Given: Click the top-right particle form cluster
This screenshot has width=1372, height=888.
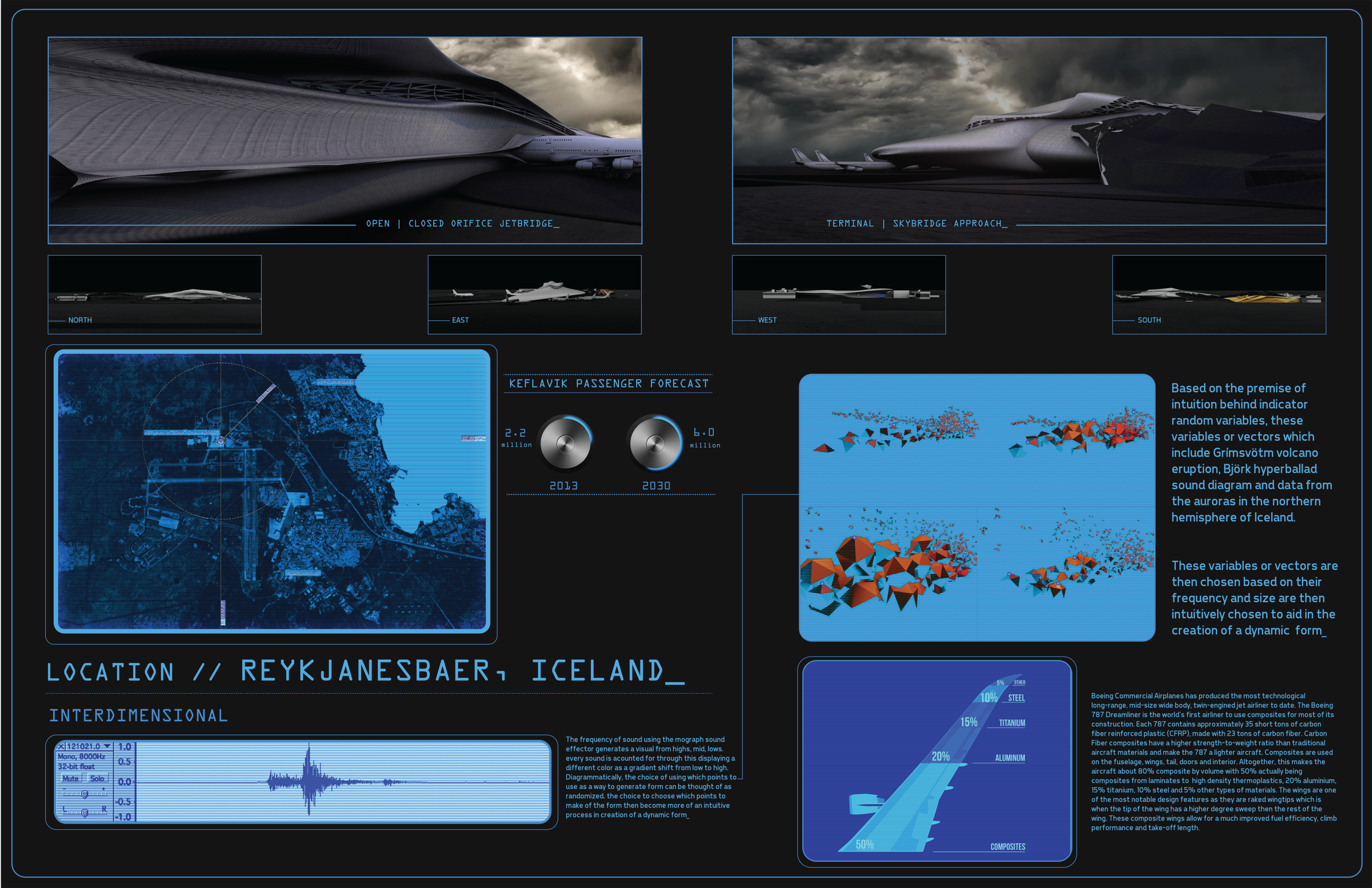Looking at the screenshot, I should coord(1081,432).
